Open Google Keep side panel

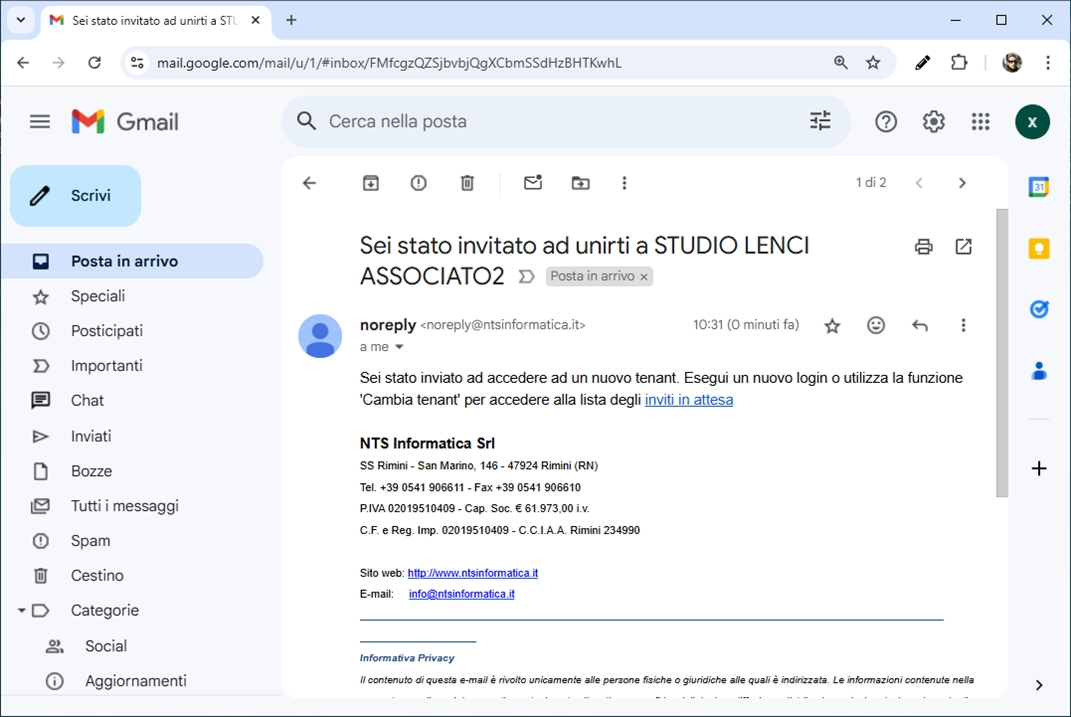point(1038,248)
